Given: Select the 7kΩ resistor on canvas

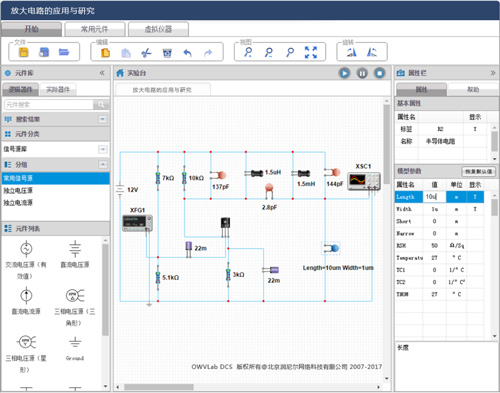Looking at the screenshot, I should click(158, 178).
